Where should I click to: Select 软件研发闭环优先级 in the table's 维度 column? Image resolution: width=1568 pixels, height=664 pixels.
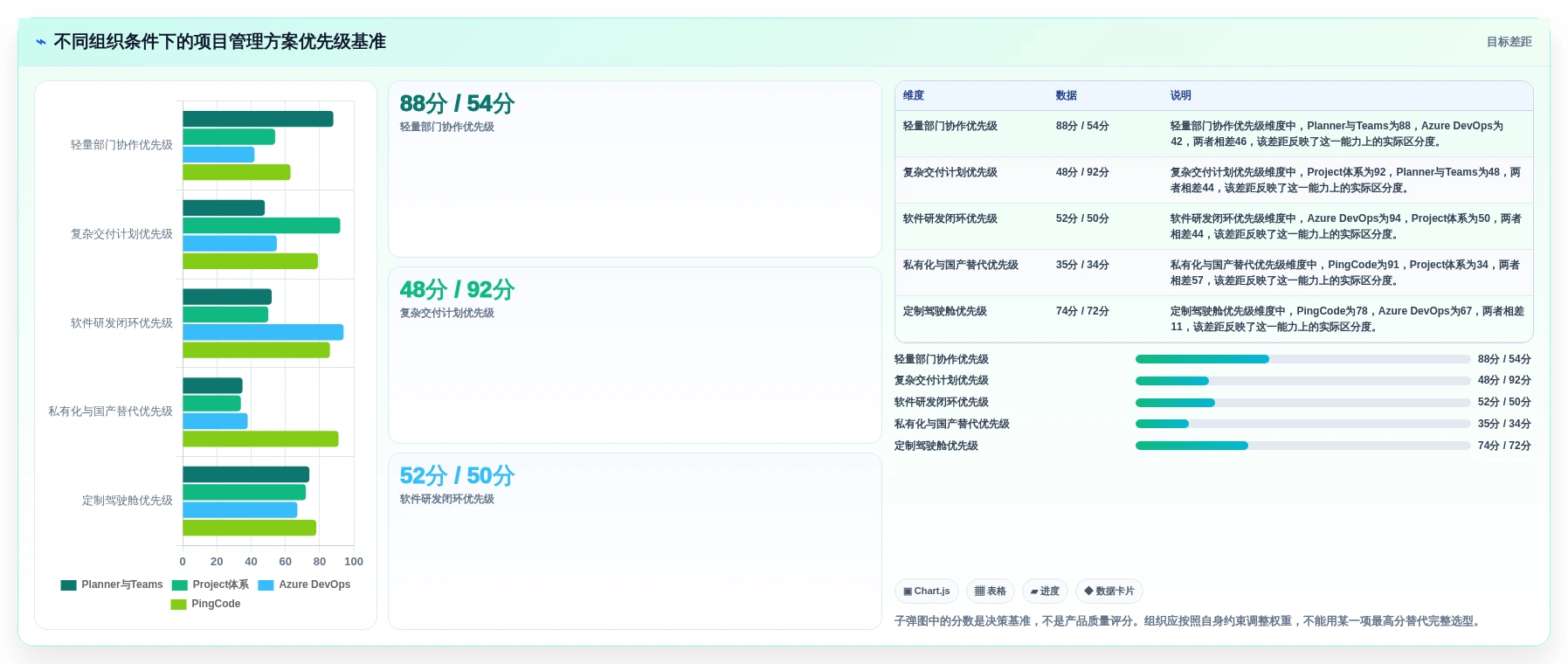pyautogui.click(x=950, y=218)
